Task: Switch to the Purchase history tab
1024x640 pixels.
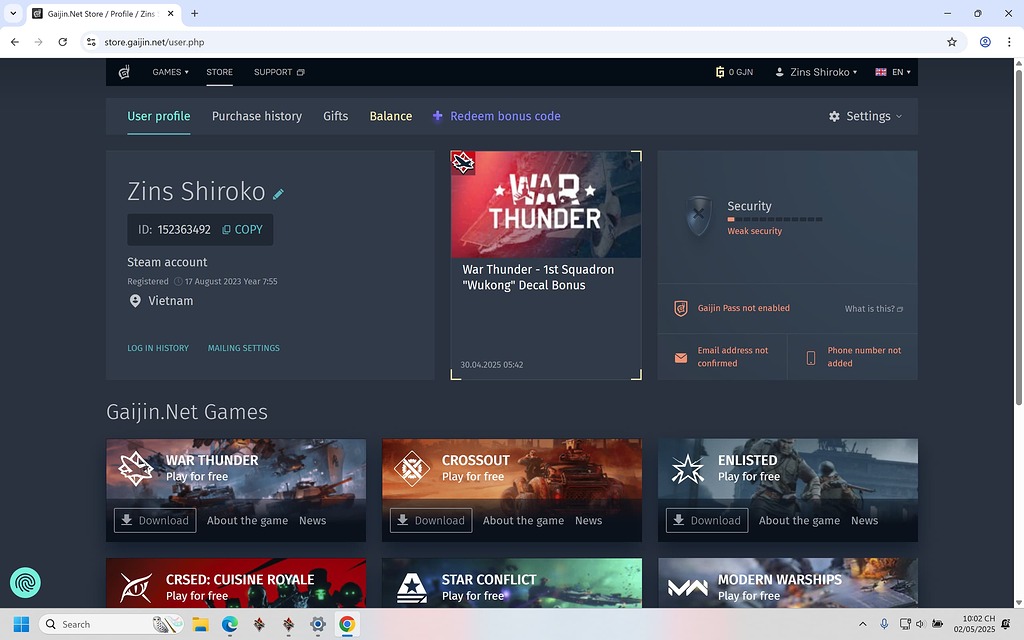Action: click(256, 116)
